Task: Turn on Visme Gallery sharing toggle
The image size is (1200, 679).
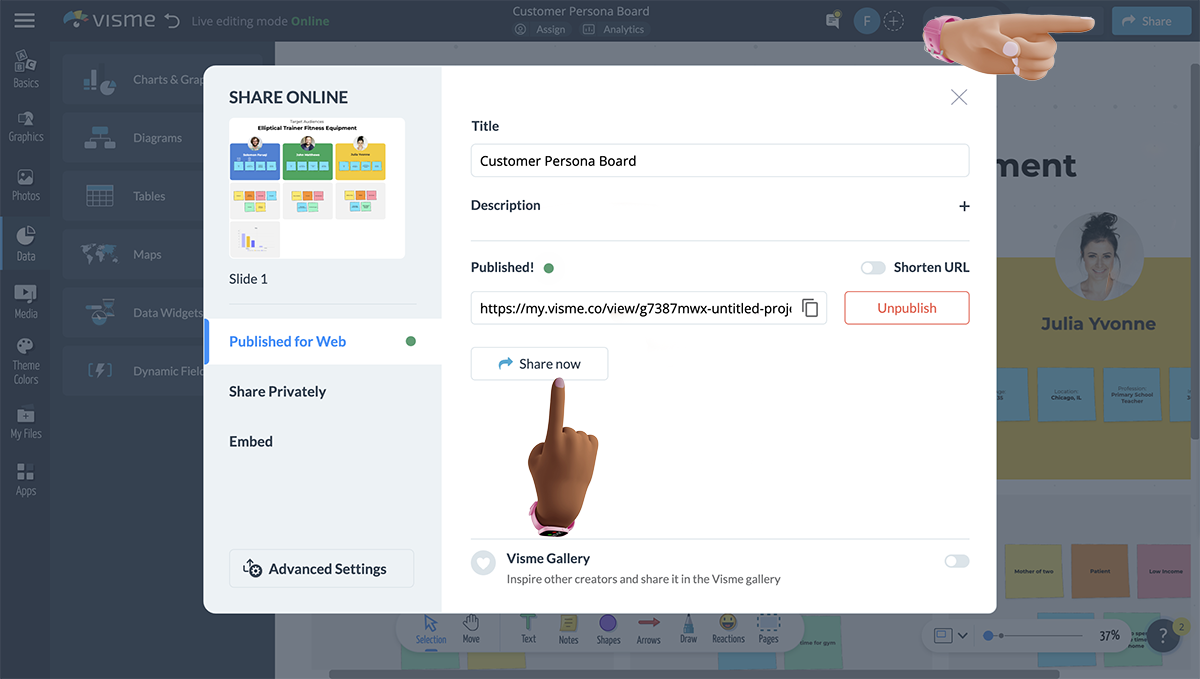Action: [x=956, y=561]
